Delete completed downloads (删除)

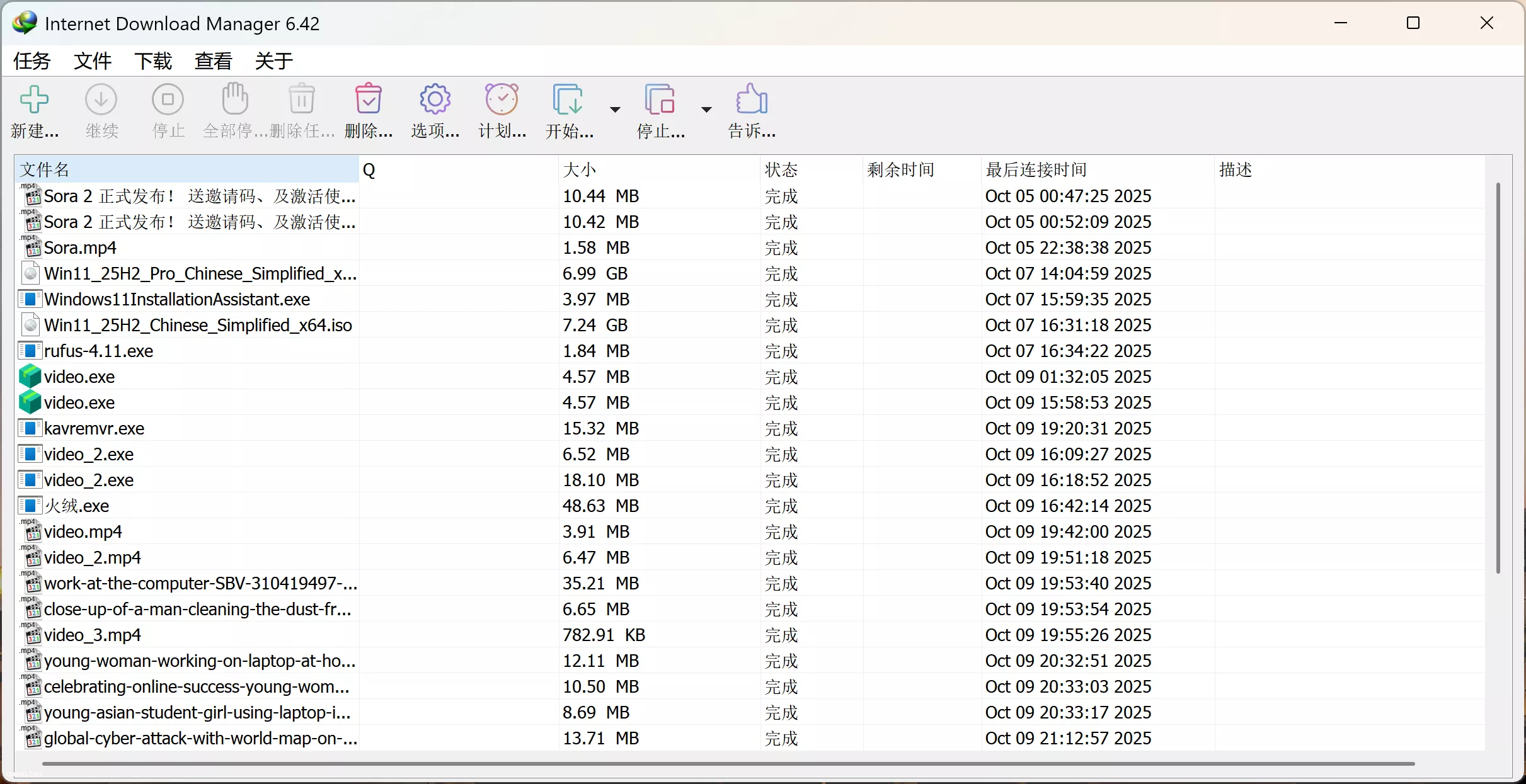coord(368,110)
